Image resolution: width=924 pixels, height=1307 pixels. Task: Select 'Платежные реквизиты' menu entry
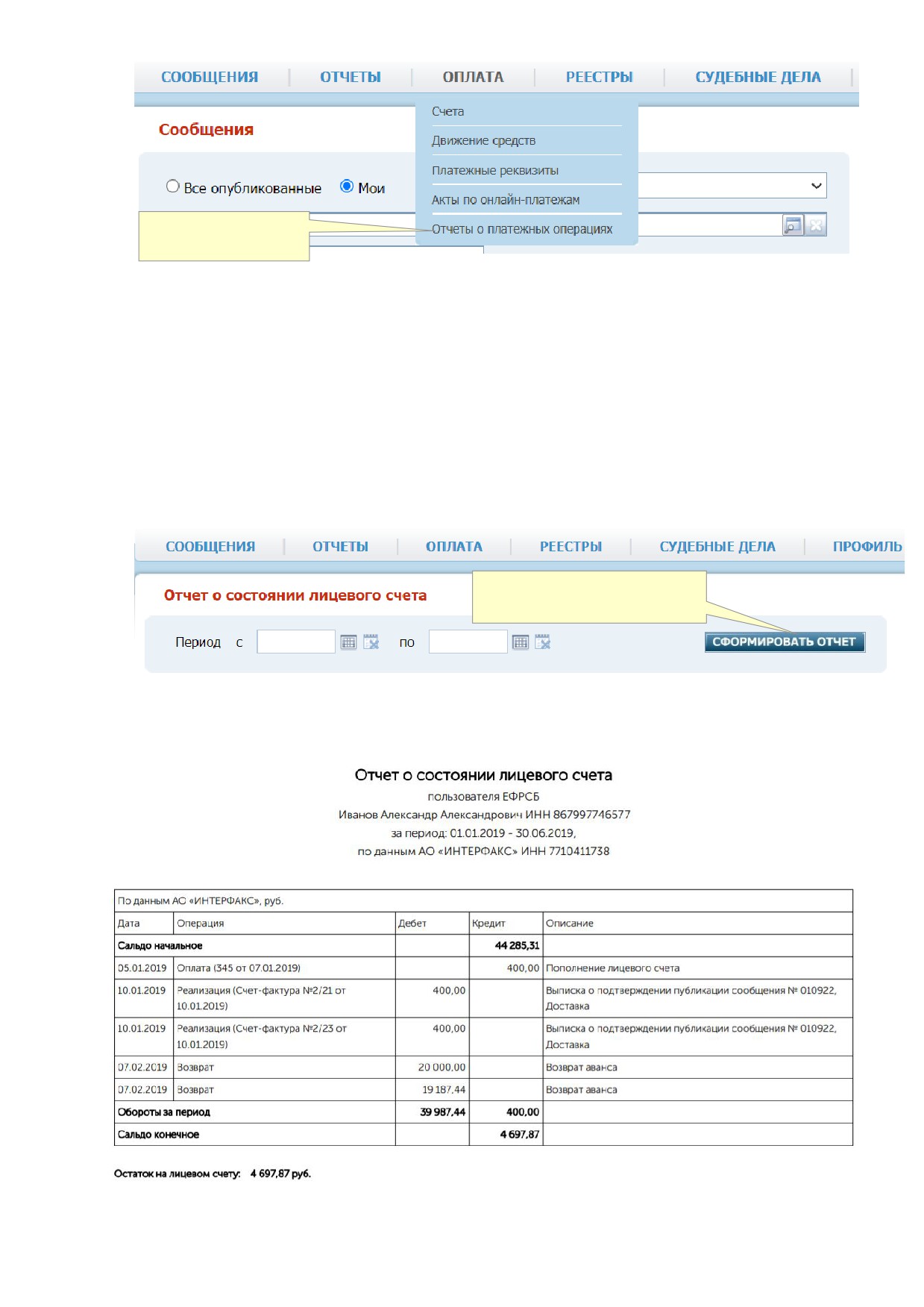pos(494,170)
